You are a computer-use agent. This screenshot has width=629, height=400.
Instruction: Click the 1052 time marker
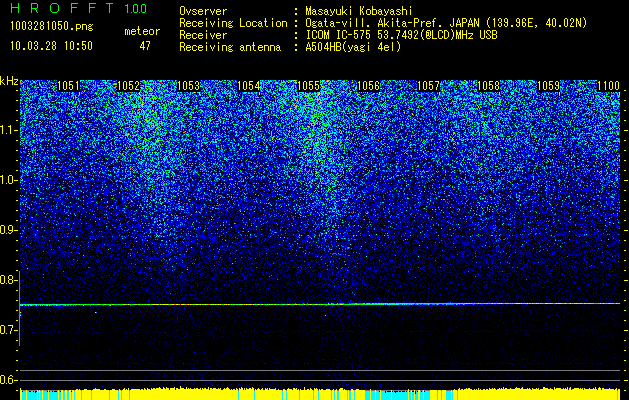pyautogui.click(x=128, y=86)
